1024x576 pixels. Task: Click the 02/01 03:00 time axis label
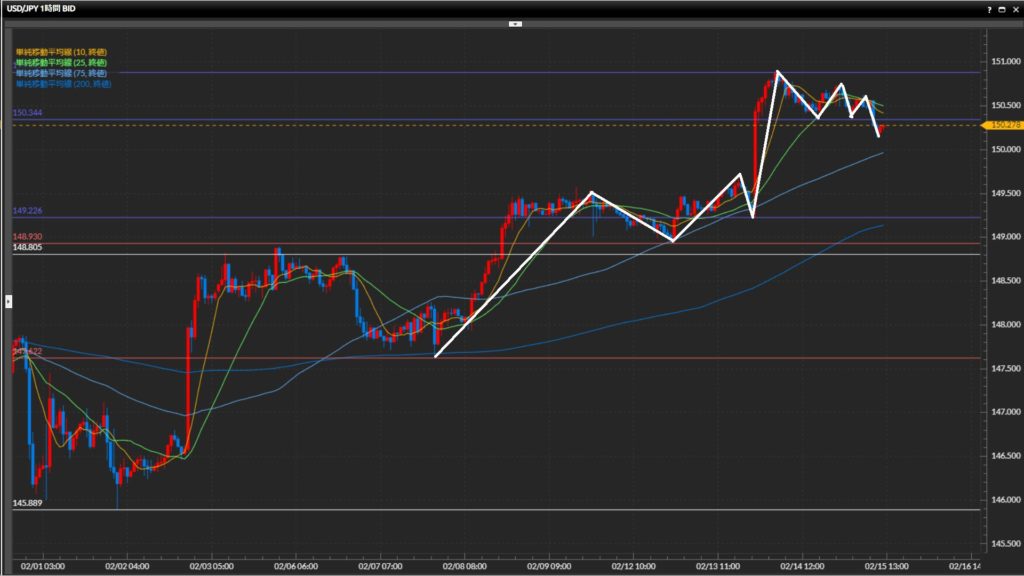point(43,565)
